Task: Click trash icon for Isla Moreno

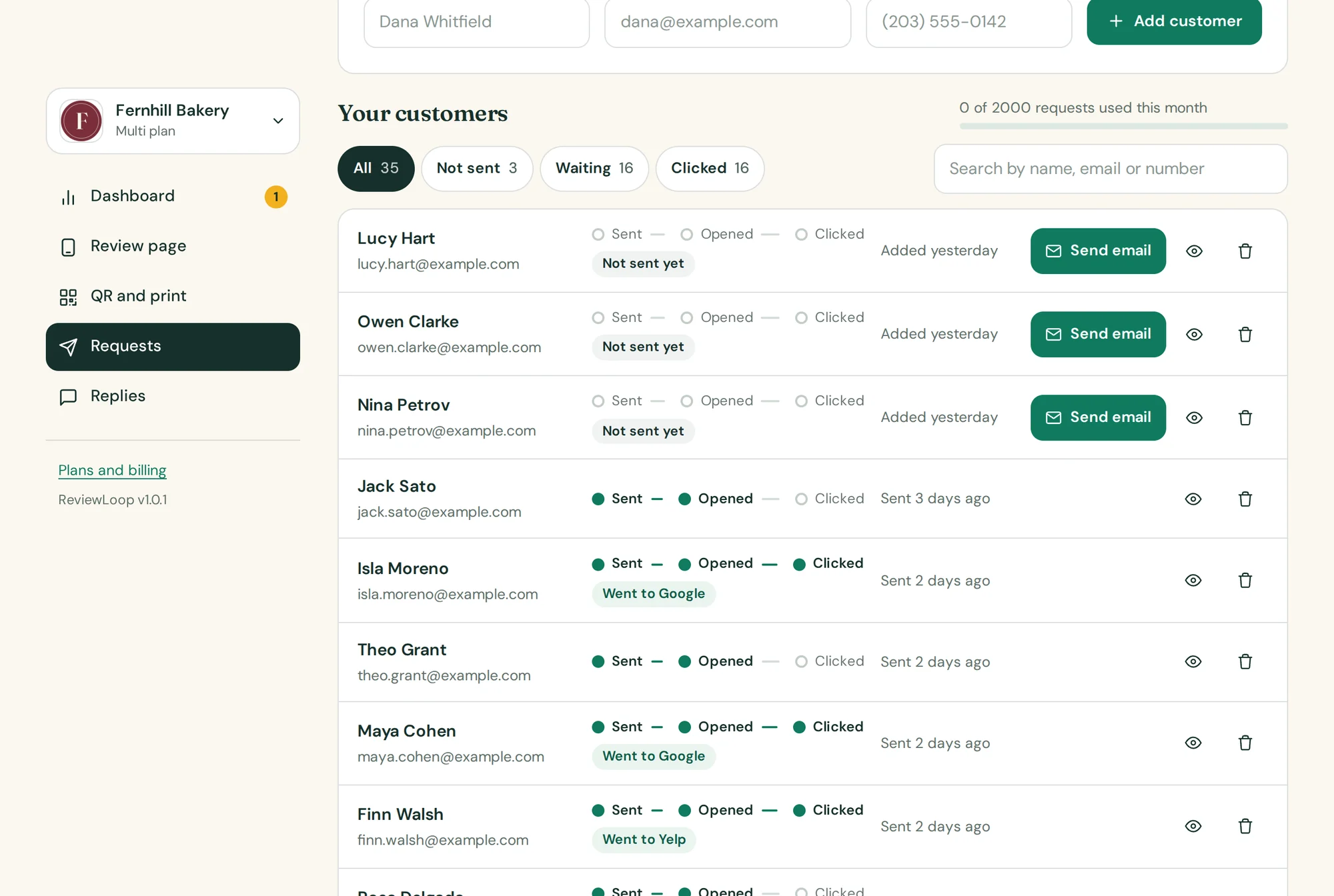Action: [1245, 581]
